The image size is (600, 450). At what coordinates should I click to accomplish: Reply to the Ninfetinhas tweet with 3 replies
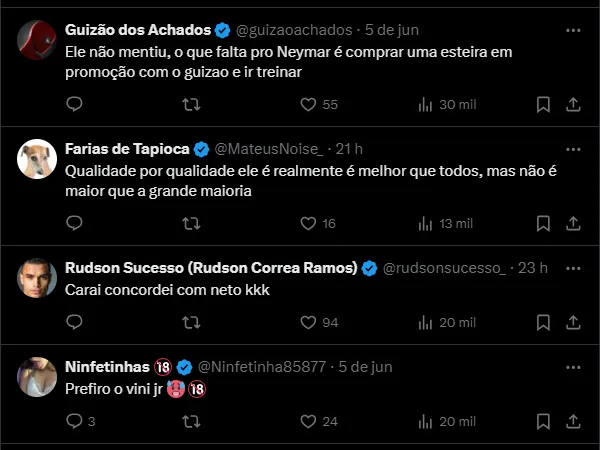pos(74,421)
